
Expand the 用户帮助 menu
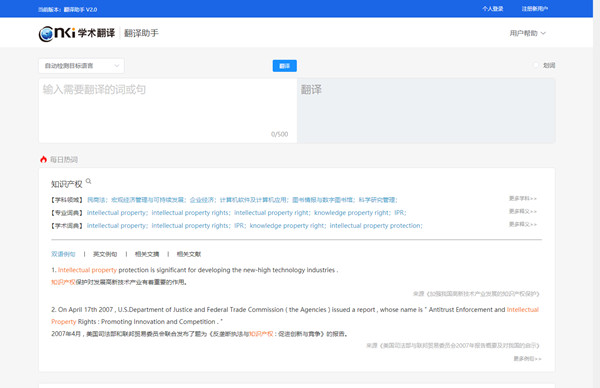point(527,33)
